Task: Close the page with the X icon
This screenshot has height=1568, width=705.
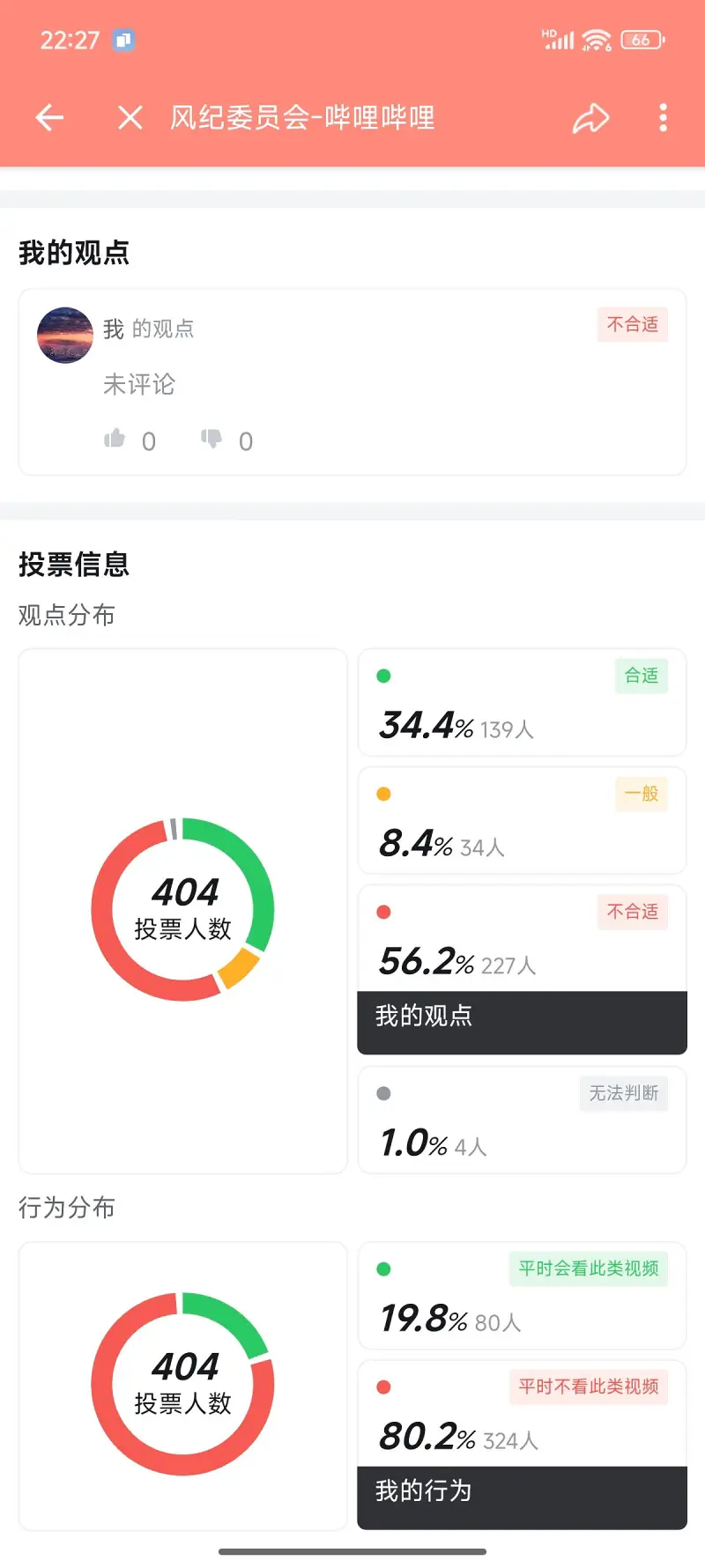Action: click(130, 118)
